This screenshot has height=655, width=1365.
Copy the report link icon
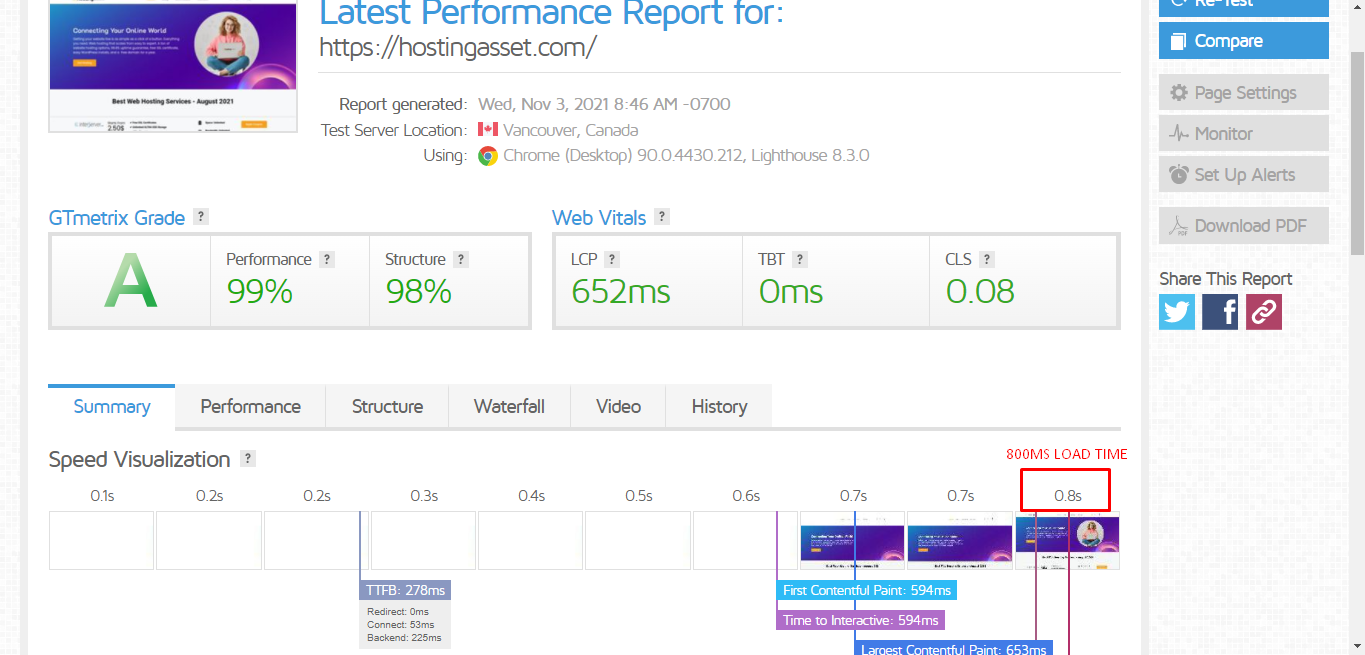tap(1264, 312)
